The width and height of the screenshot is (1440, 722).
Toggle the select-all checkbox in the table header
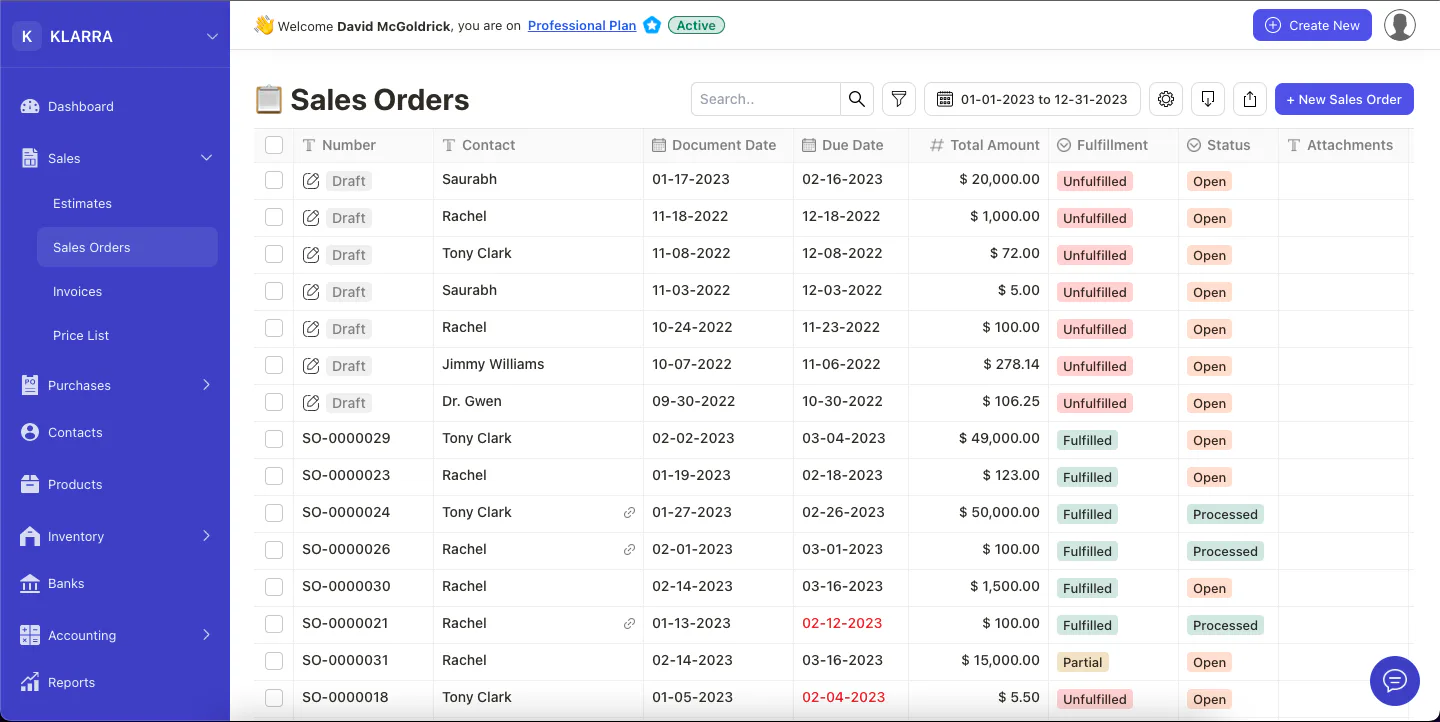pos(273,144)
